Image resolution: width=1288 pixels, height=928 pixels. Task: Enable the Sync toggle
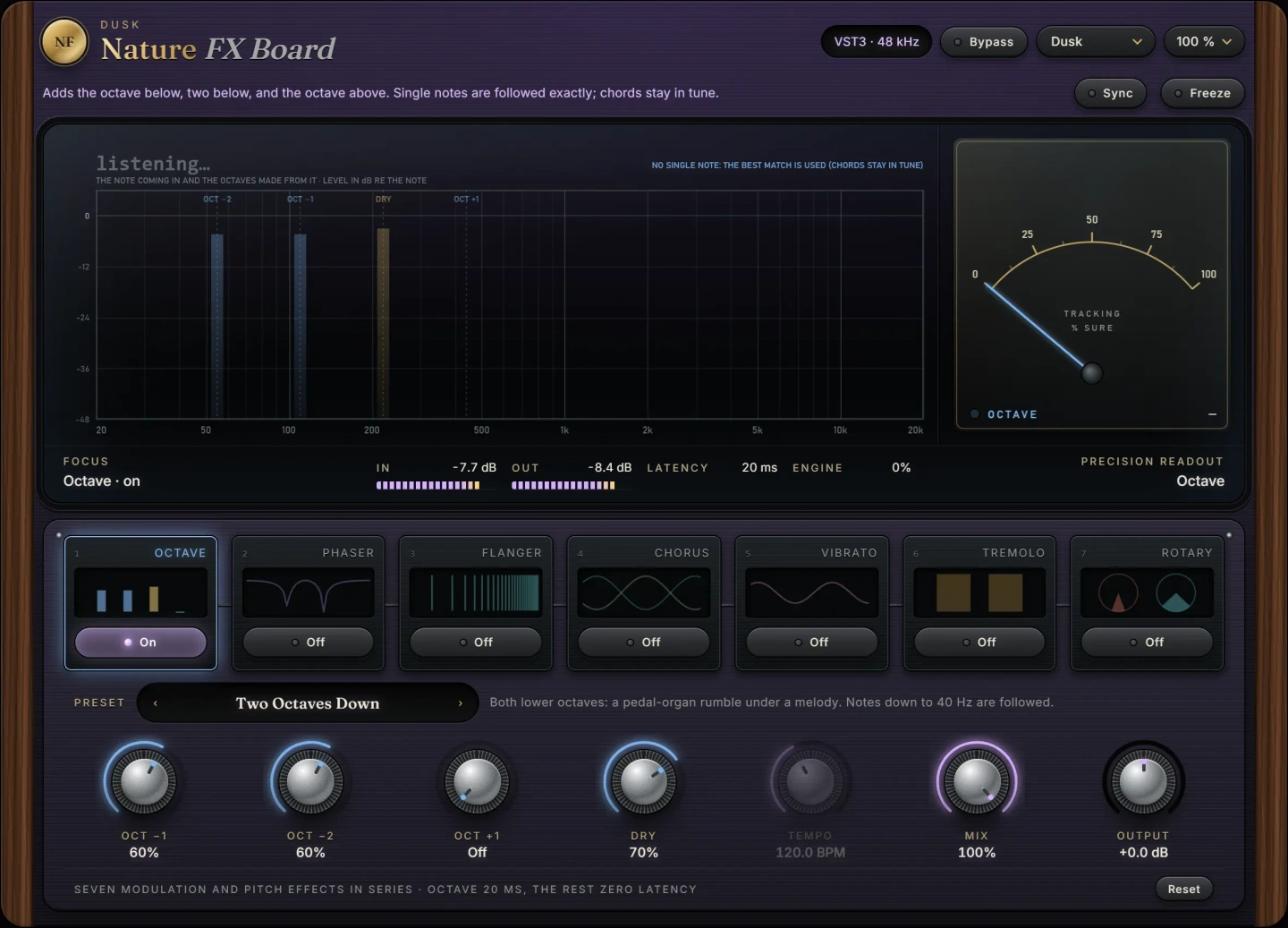[x=1110, y=93]
